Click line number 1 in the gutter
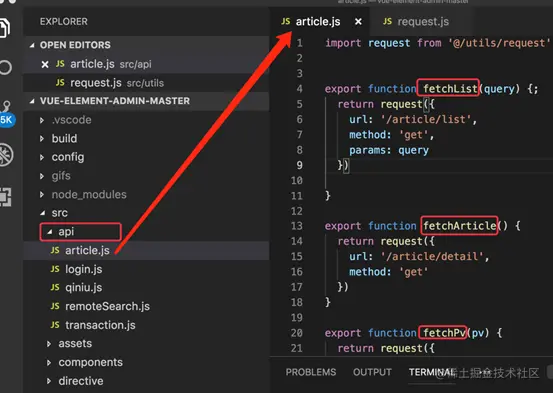Image resolution: width=553 pixels, height=393 pixels. tap(299, 43)
